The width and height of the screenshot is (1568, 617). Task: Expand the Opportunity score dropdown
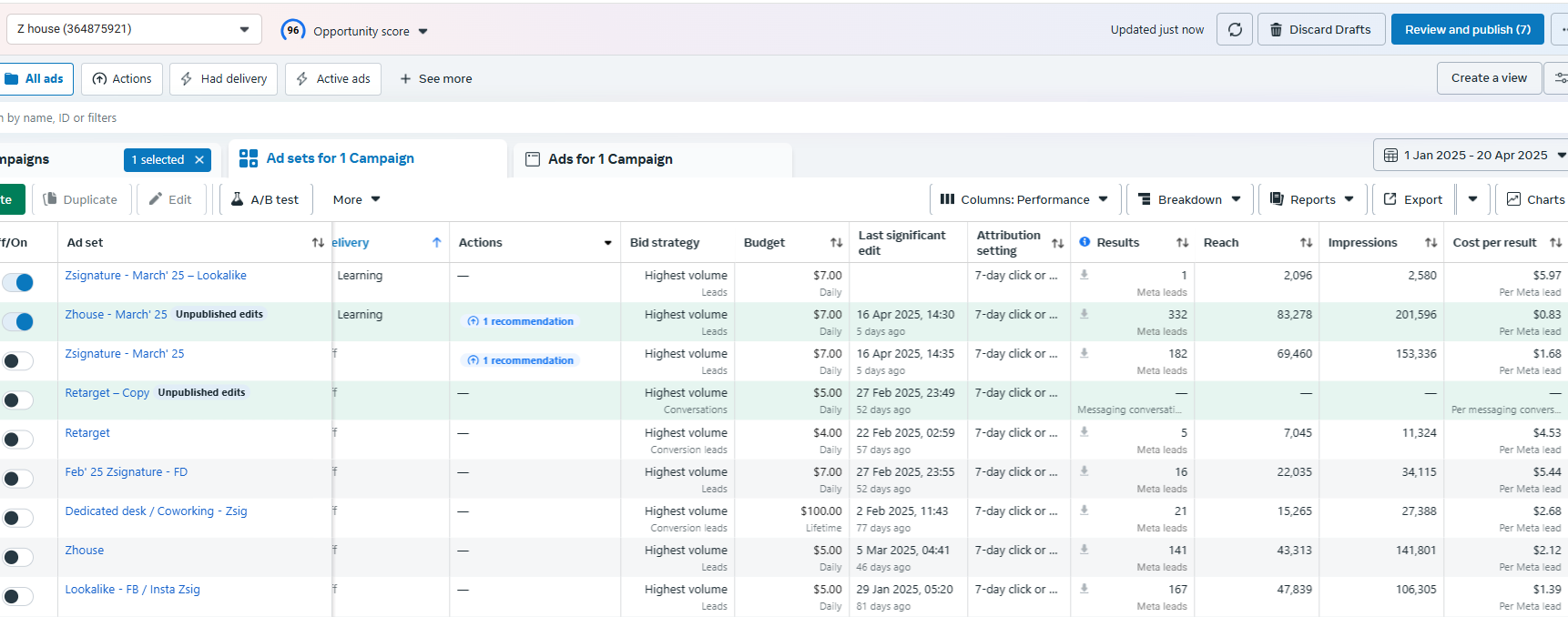(423, 32)
